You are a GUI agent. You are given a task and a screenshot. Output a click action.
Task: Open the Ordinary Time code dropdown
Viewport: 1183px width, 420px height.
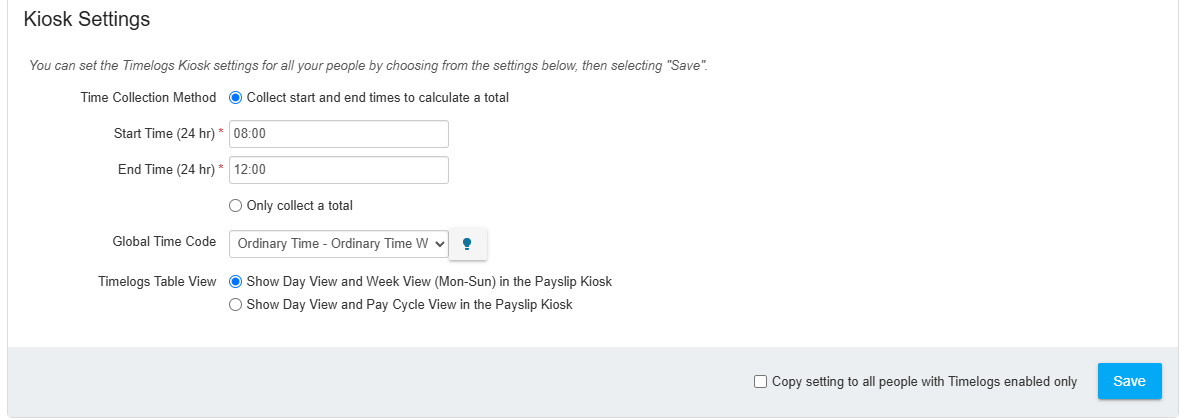[339, 244]
